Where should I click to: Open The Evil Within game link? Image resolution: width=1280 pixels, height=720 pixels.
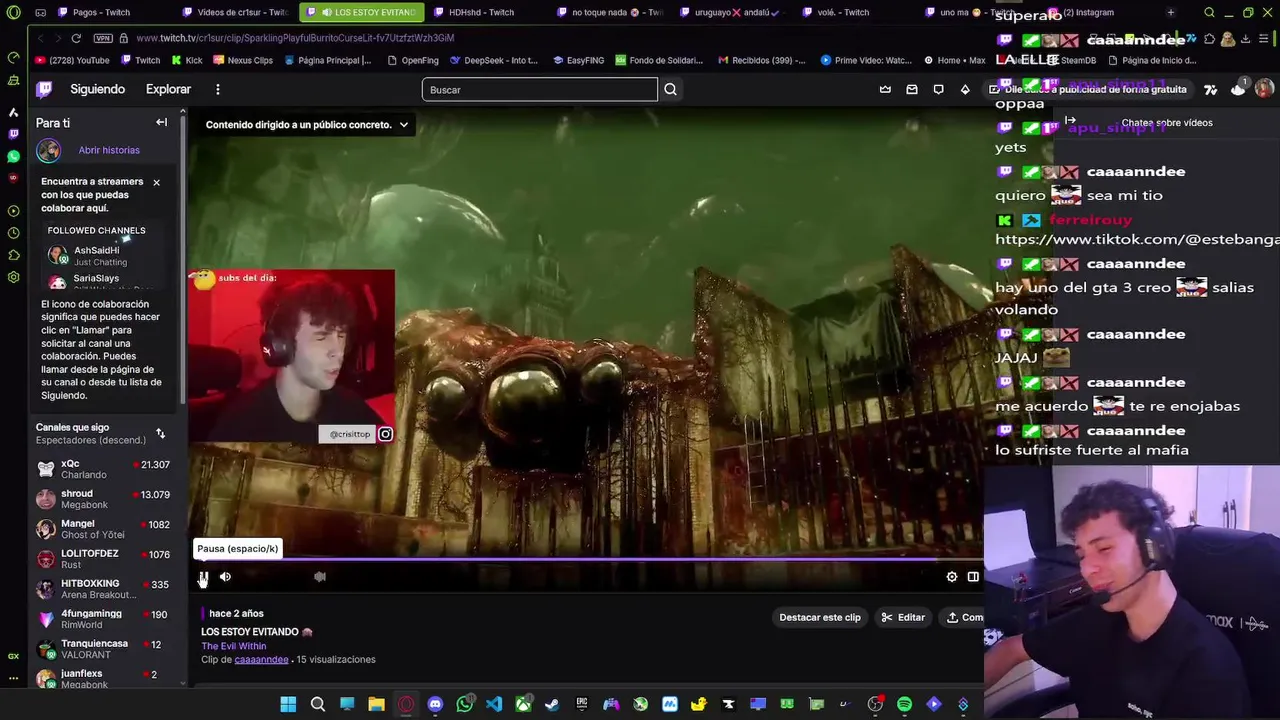click(234, 646)
